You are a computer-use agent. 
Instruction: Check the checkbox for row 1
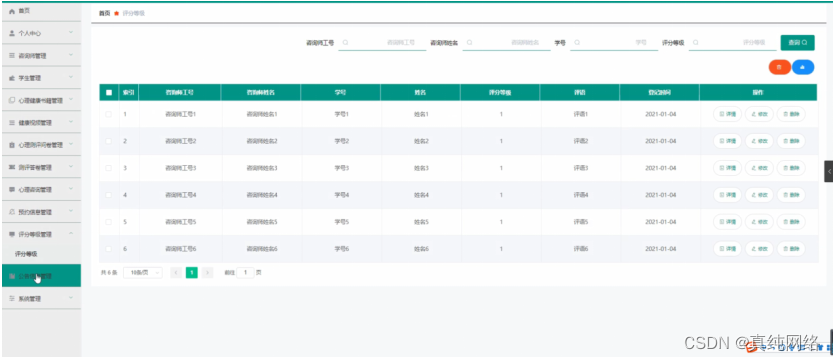coord(109,114)
